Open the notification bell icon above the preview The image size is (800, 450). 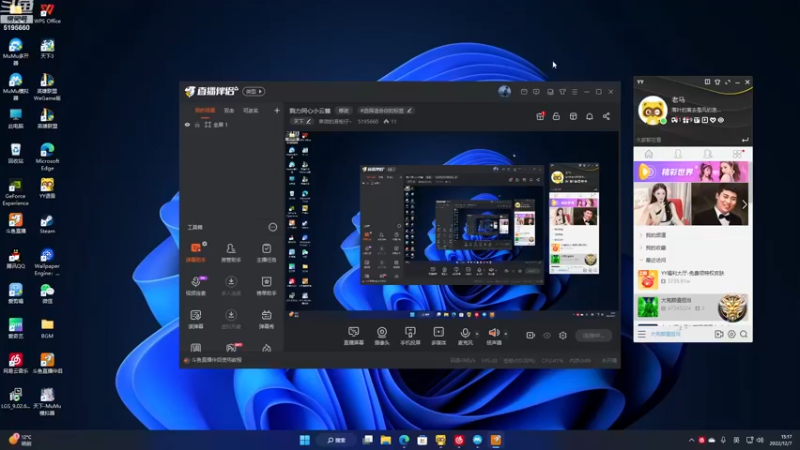589,116
